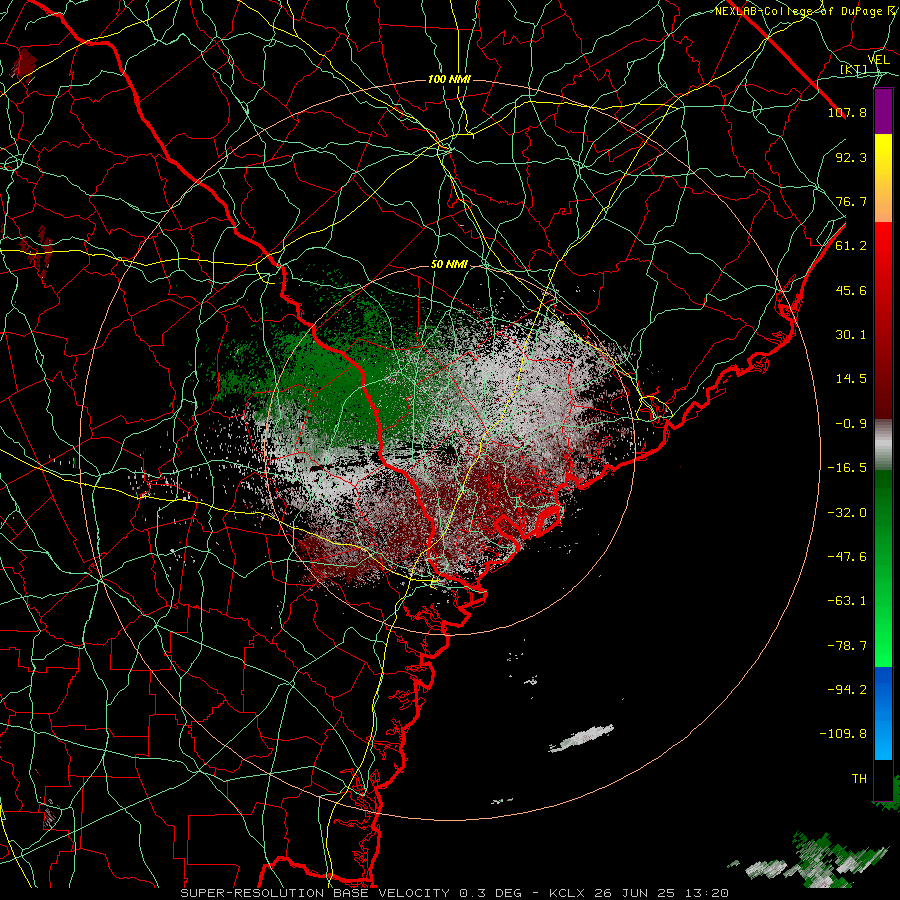
Task: Click the KCLX 26 JUN 25 13:20 timestamp
Action: 639,893
